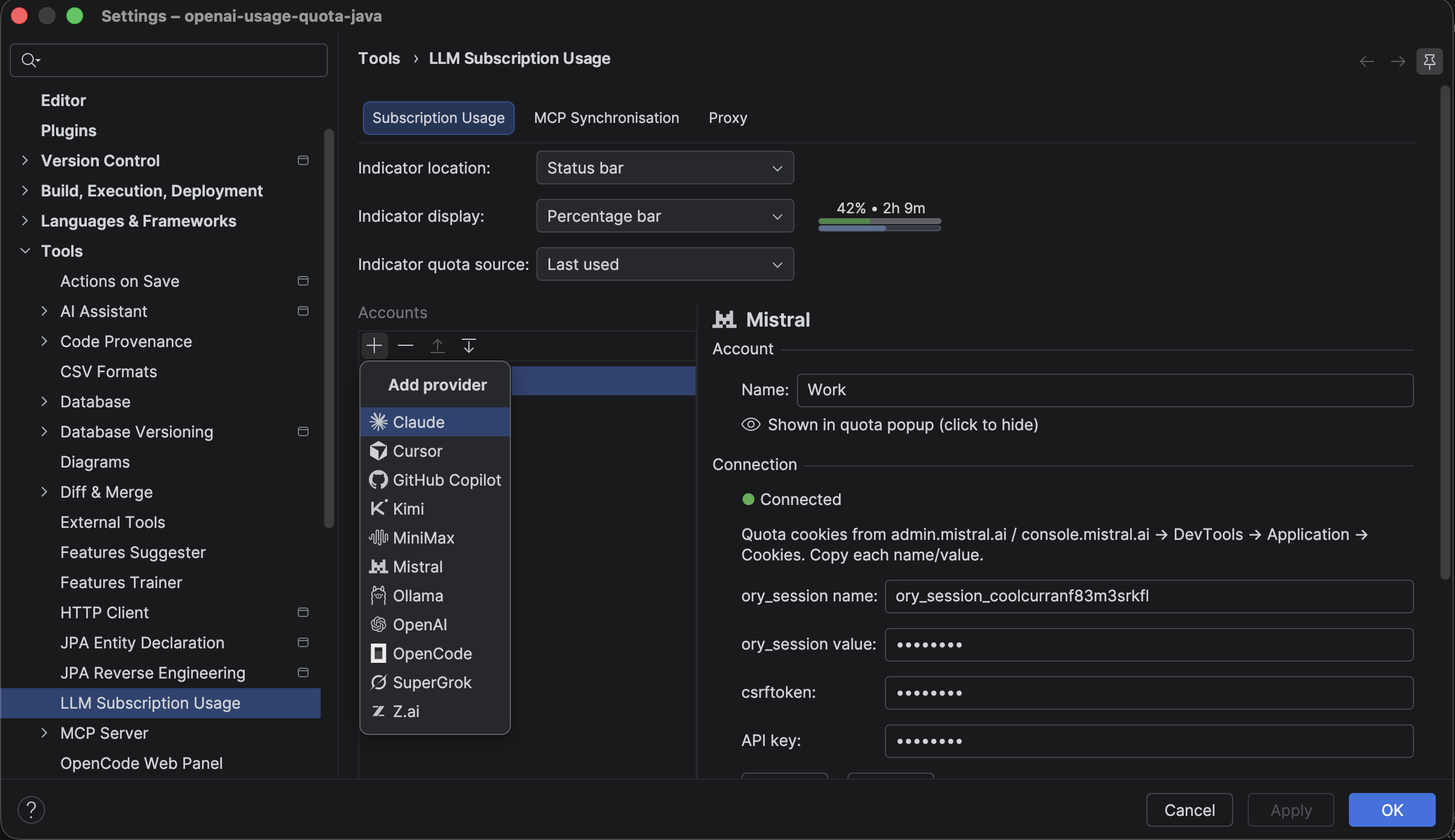Viewport: 1455px width, 840px height.
Task: Expand Build, Execution, Deployment node
Action: tap(25, 190)
